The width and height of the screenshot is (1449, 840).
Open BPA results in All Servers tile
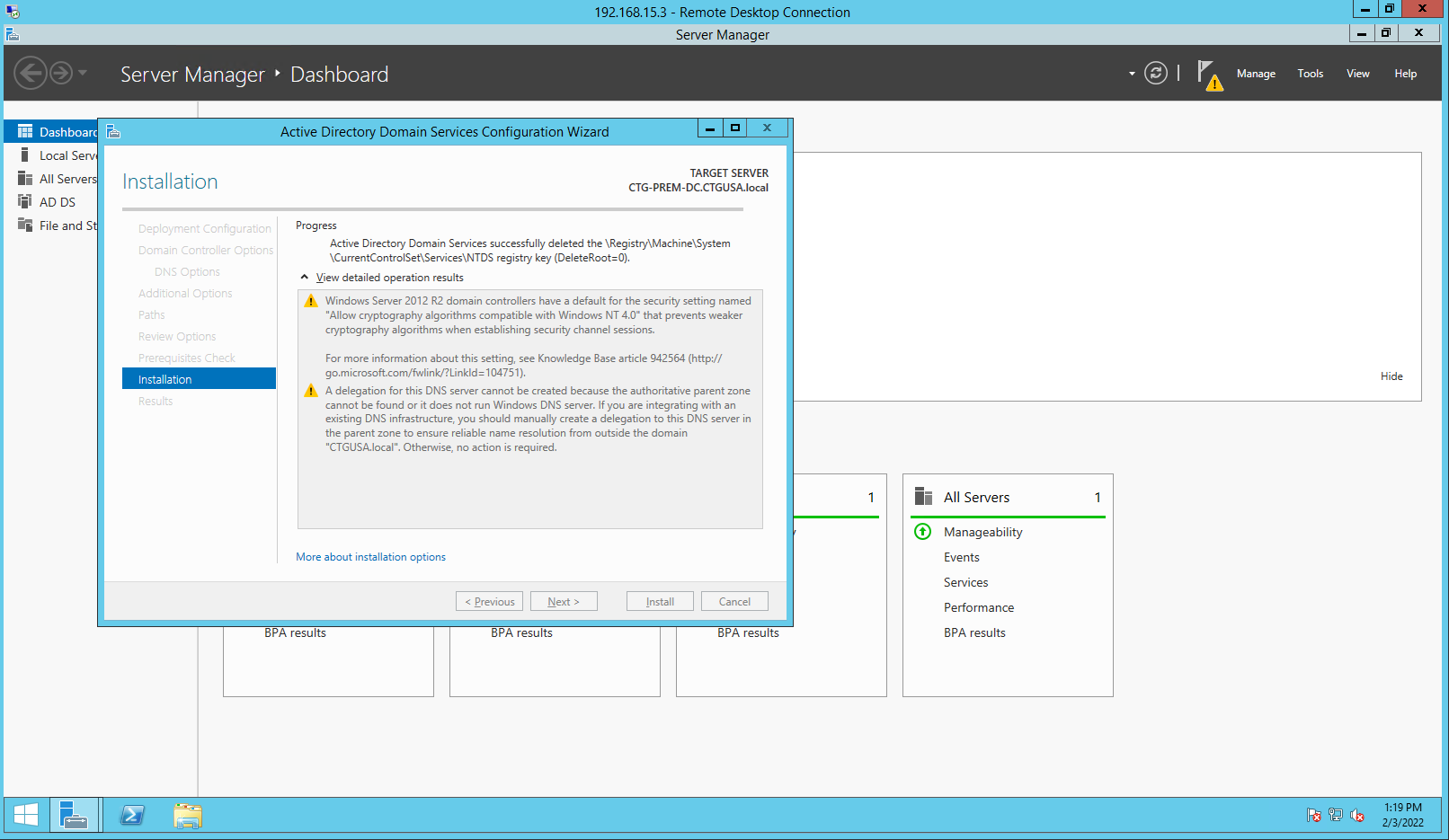[974, 632]
